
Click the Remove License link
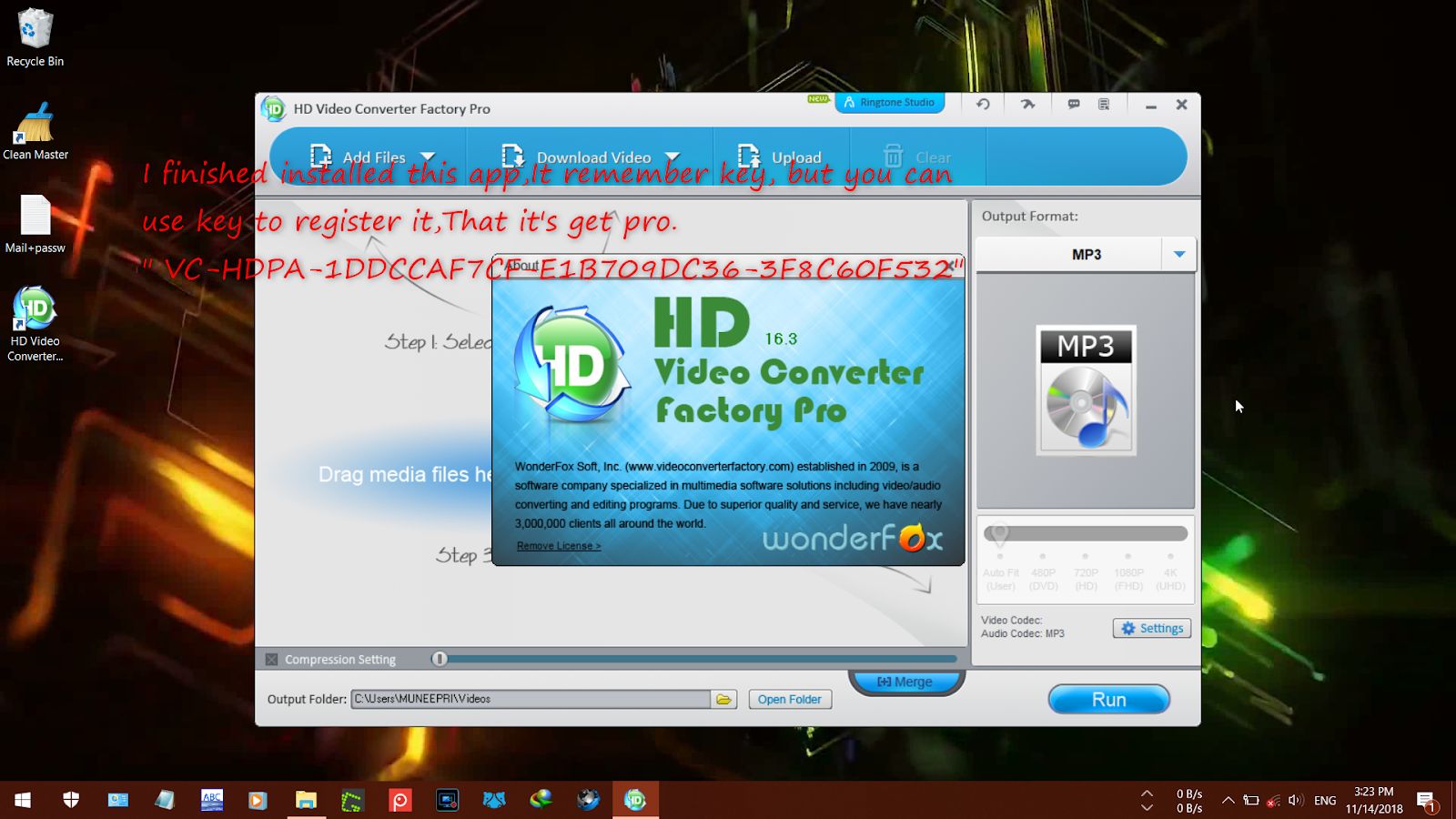tap(559, 546)
